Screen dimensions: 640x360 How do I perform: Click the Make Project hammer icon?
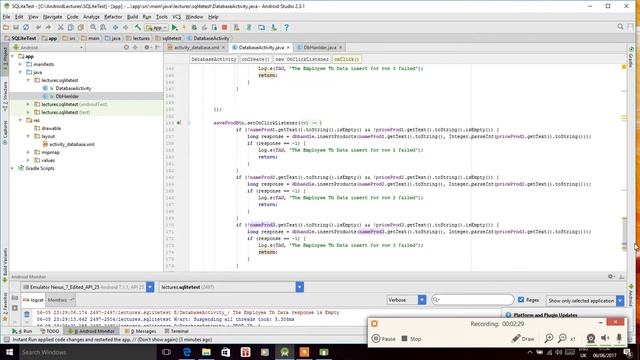(138, 27)
